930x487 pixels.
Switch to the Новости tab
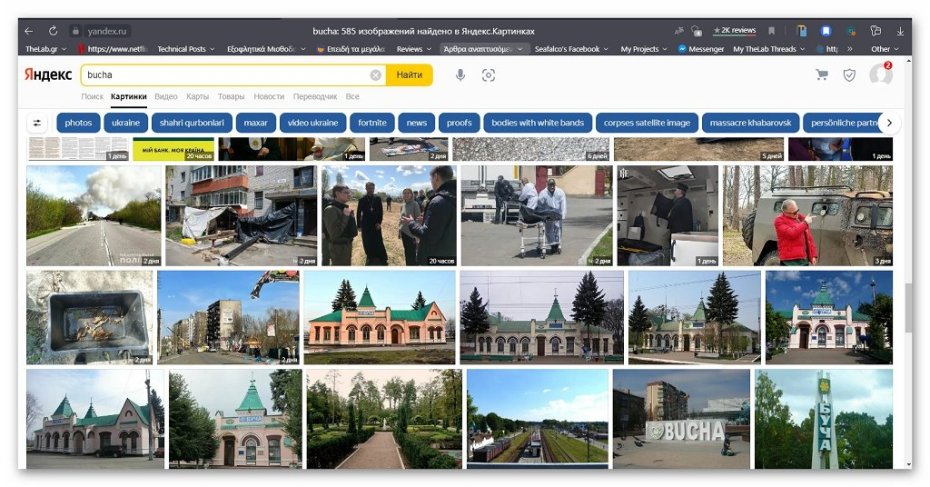[269, 96]
